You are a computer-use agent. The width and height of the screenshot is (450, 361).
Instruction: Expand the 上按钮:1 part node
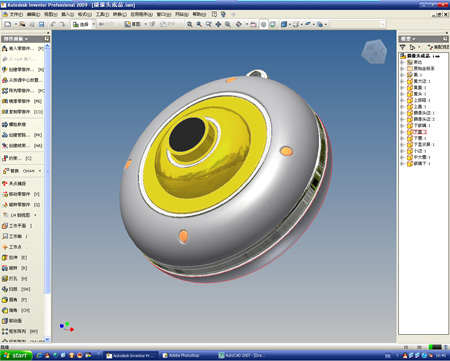pos(402,100)
